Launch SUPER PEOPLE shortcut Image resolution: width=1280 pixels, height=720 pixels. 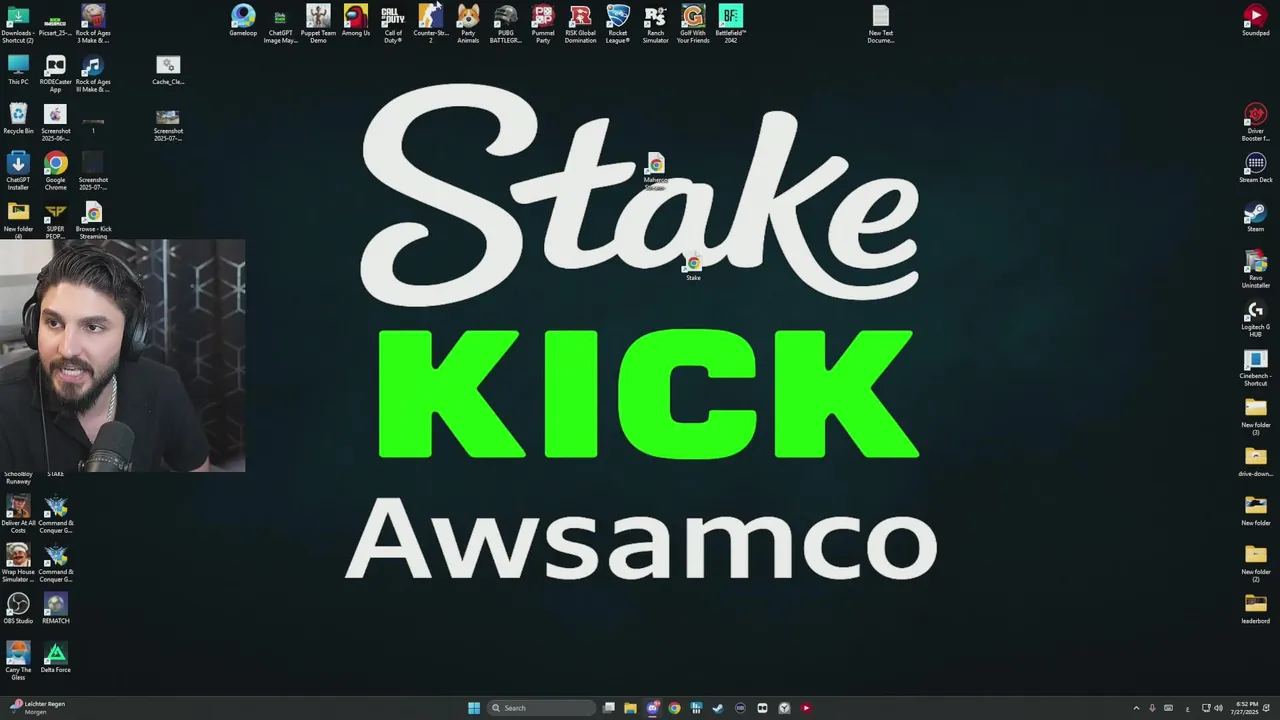point(55,220)
